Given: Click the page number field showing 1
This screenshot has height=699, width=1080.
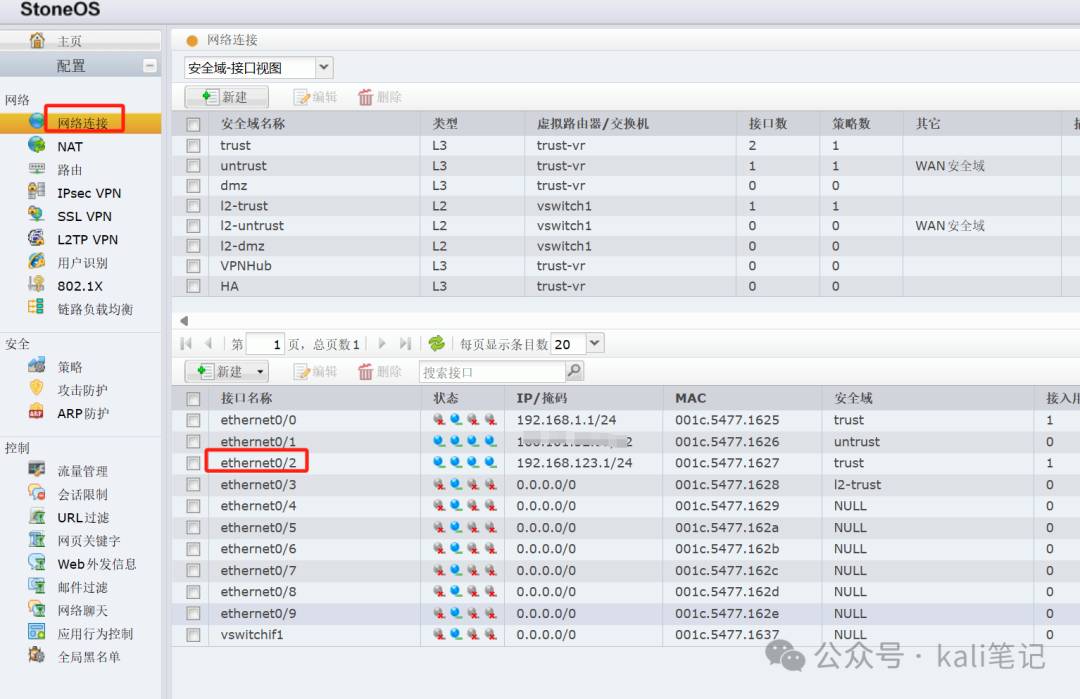Looking at the screenshot, I should [266, 344].
